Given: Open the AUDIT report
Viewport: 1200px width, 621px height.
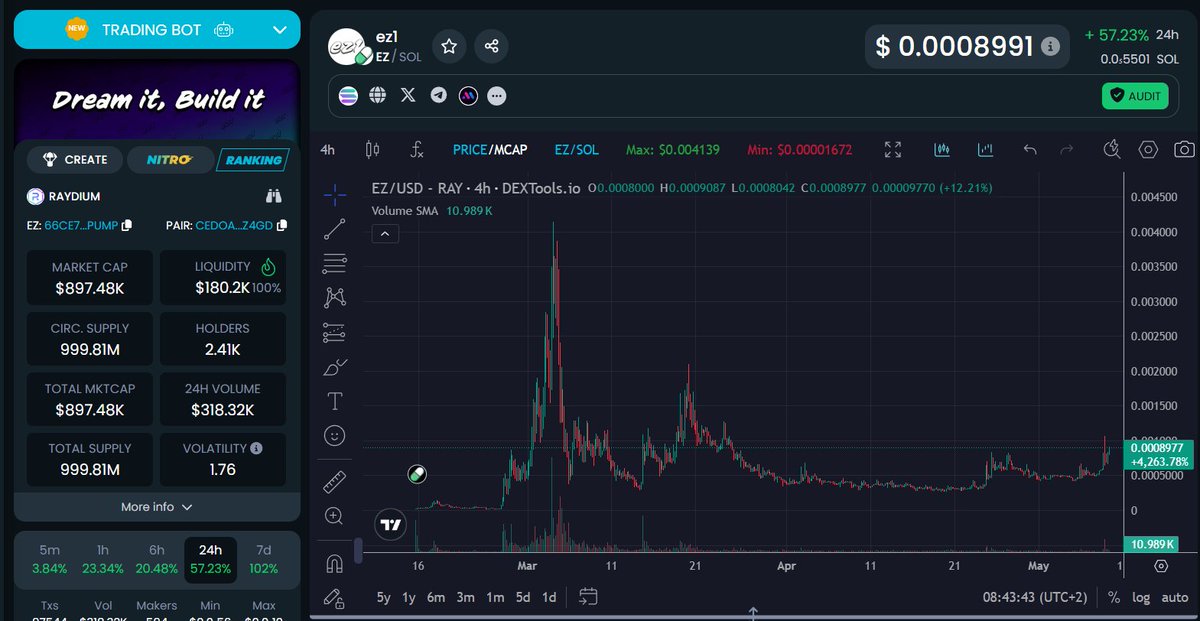Looking at the screenshot, I should [1135, 96].
